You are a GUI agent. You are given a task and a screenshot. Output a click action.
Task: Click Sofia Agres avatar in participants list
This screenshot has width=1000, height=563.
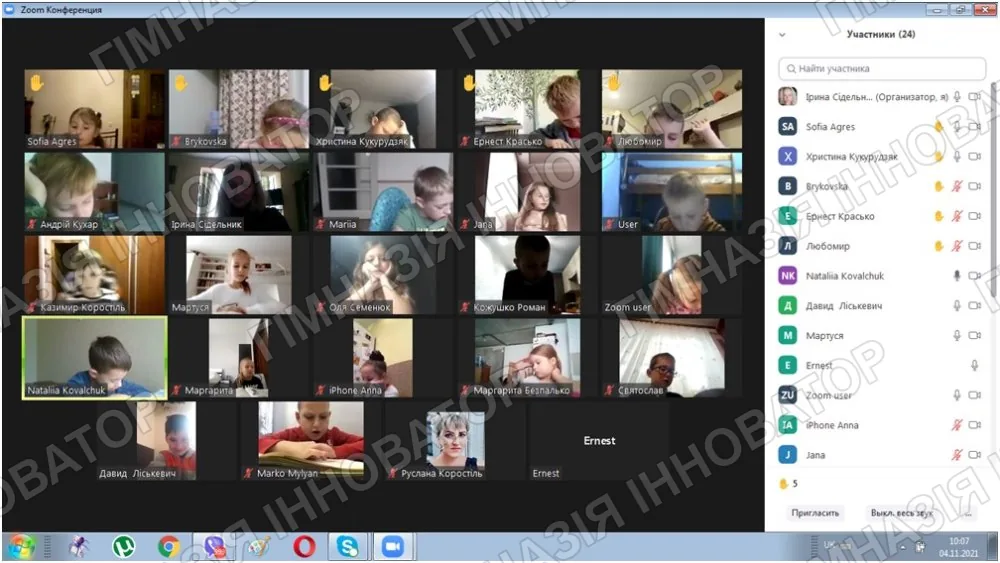(x=788, y=126)
